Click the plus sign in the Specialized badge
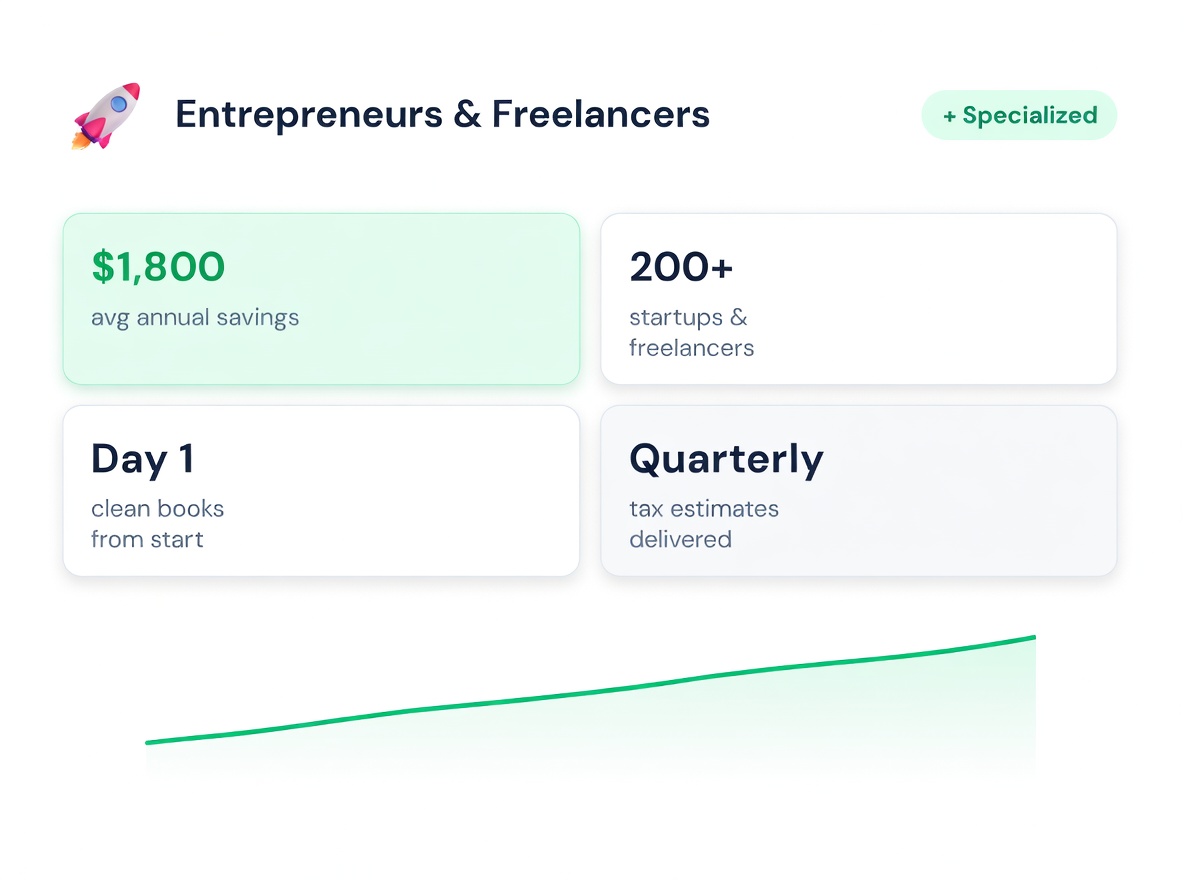The image size is (1184, 880). point(949,116)
